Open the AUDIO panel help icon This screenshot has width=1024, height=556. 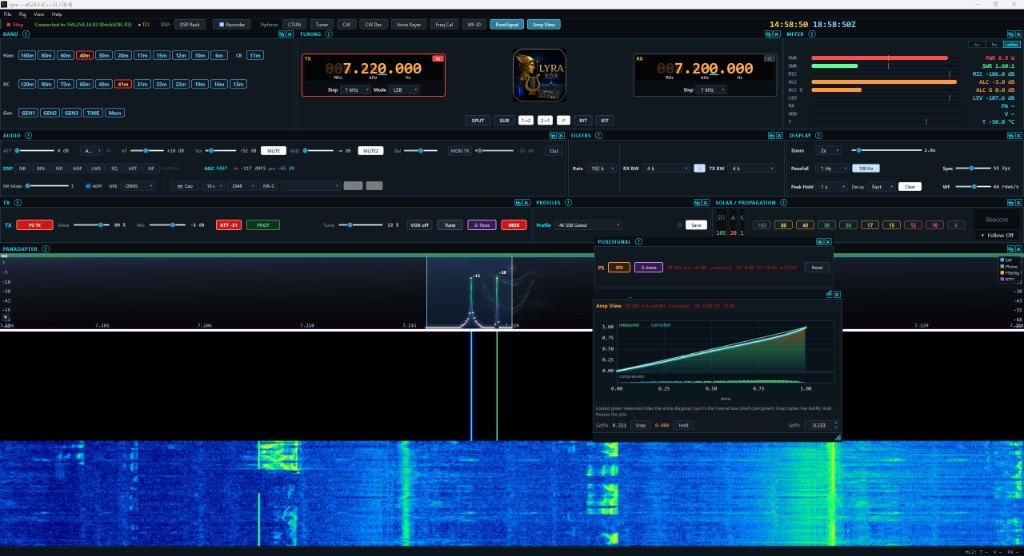coord(28,135)
